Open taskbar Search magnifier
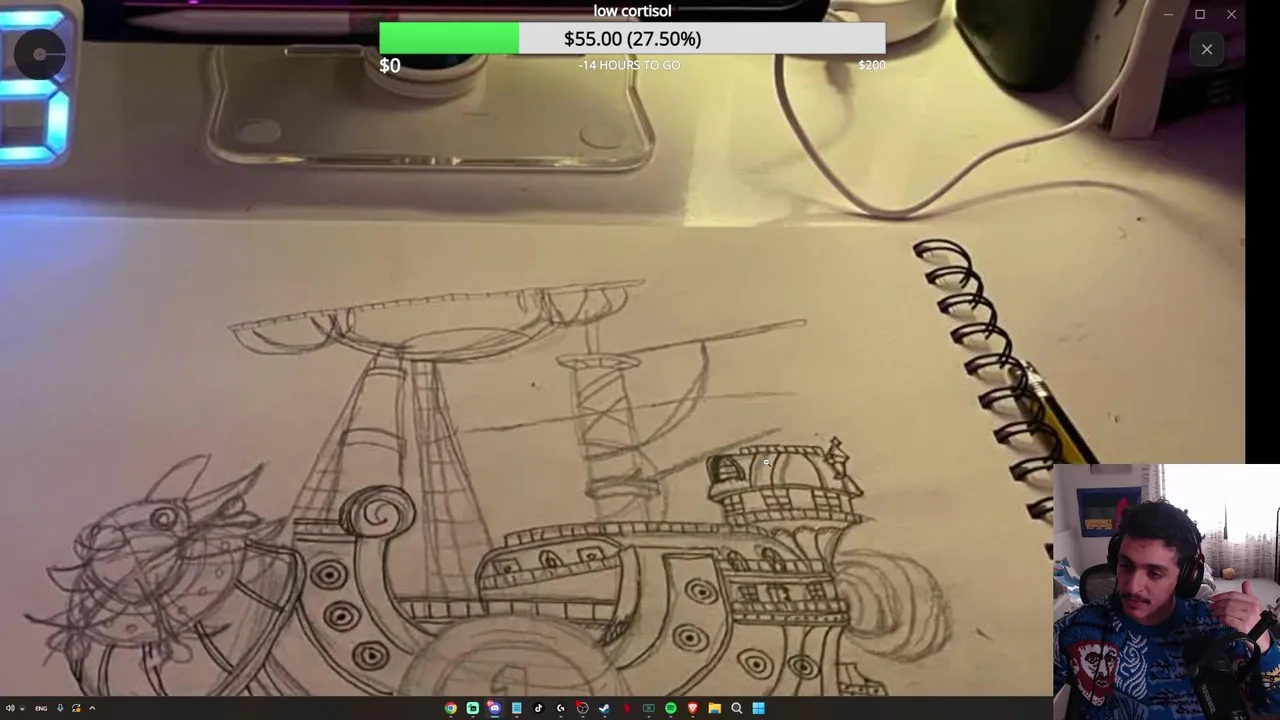 point(736,708)
